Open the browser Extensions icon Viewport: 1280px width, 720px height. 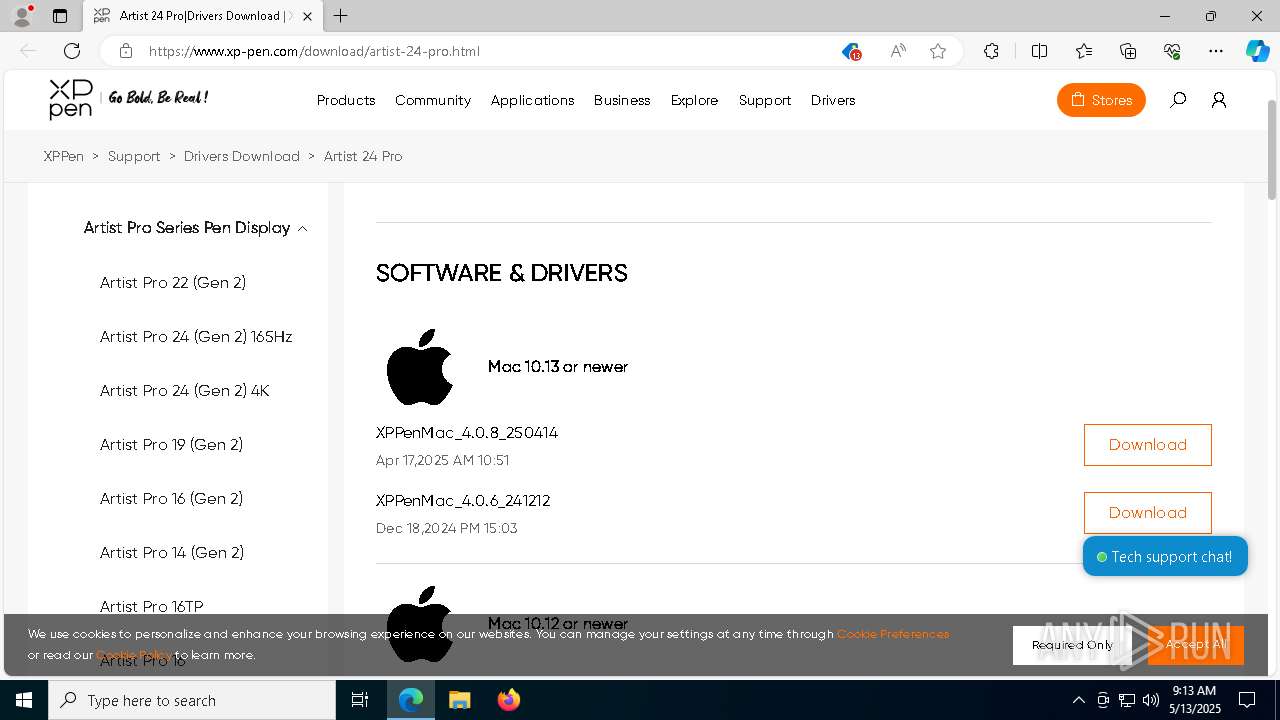991,51
